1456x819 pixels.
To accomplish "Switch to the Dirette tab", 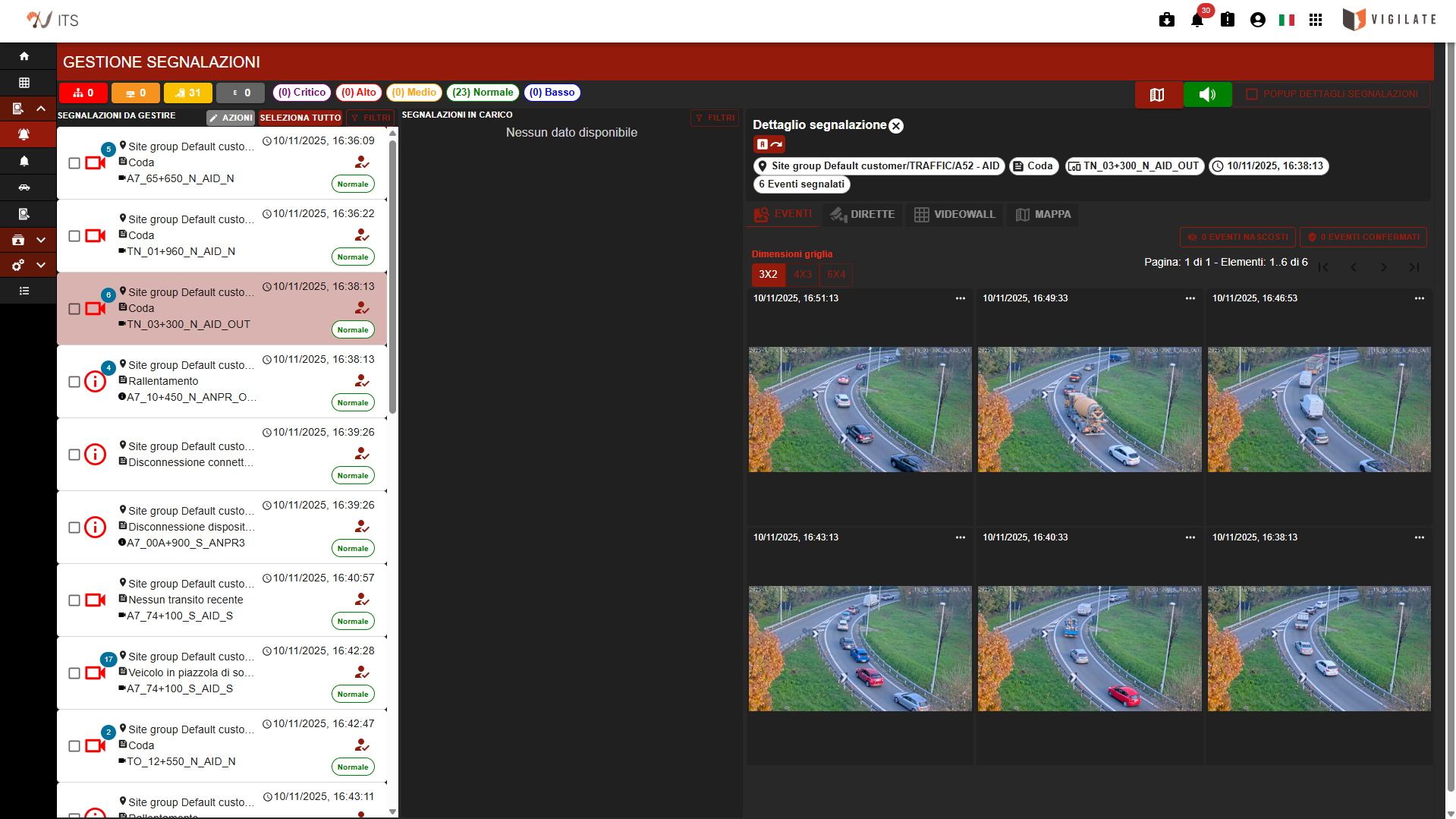I will click(863, 215).
